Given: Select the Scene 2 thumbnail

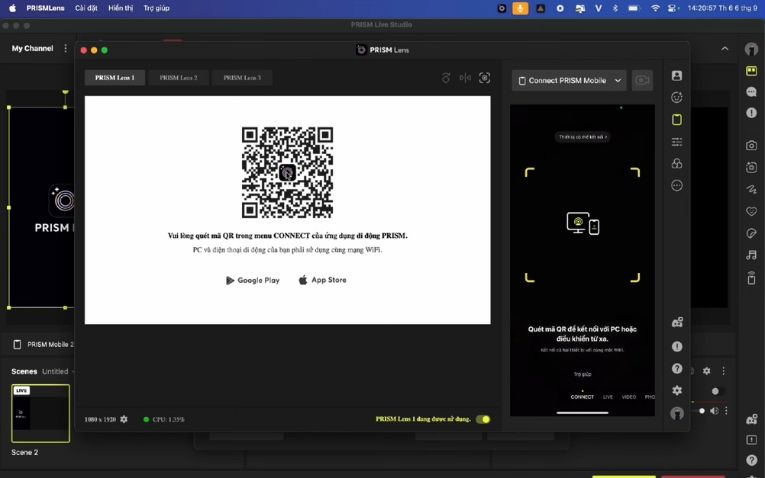Looking at the screenshot, I should [40, 414].
